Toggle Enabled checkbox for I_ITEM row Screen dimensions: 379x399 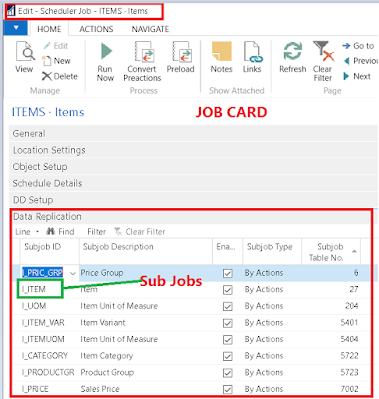228,290
